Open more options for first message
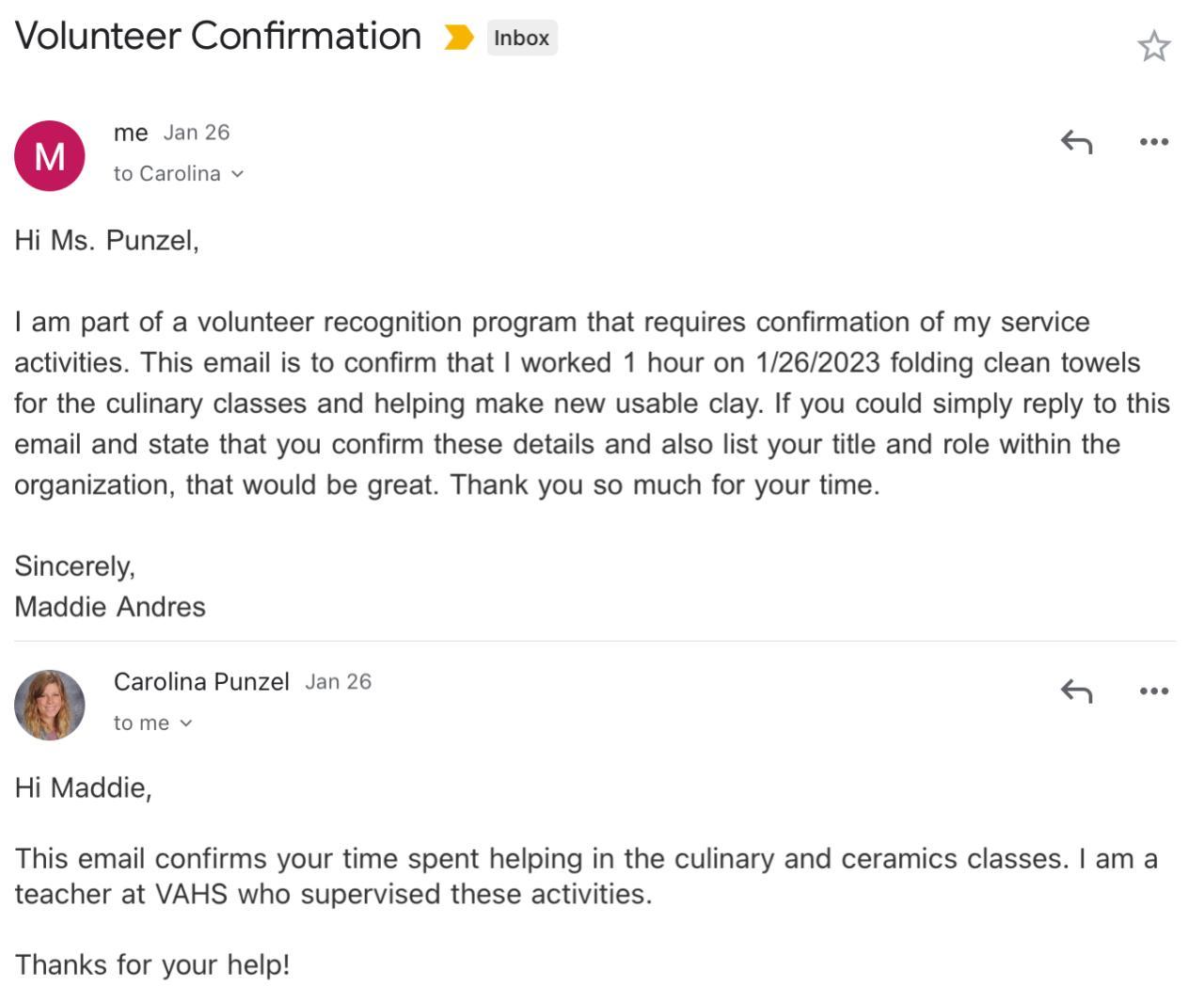Screen dimensions: 1204x1002 click(1153, 142)
